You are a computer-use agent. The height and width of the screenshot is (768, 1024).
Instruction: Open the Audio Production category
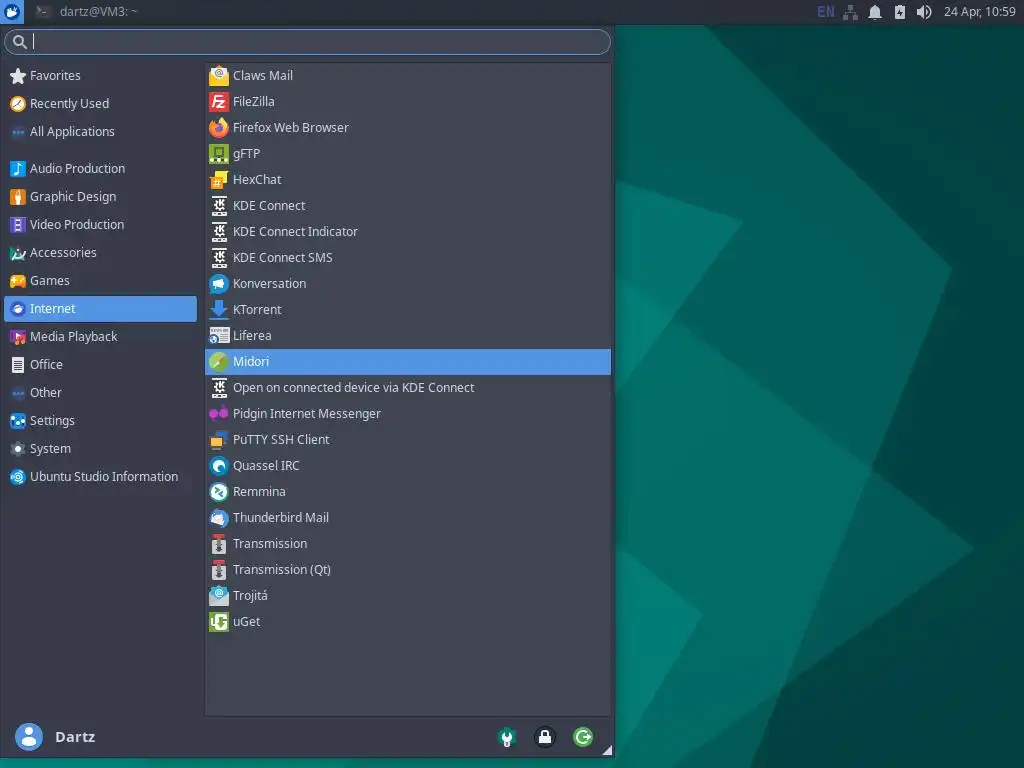101,168
